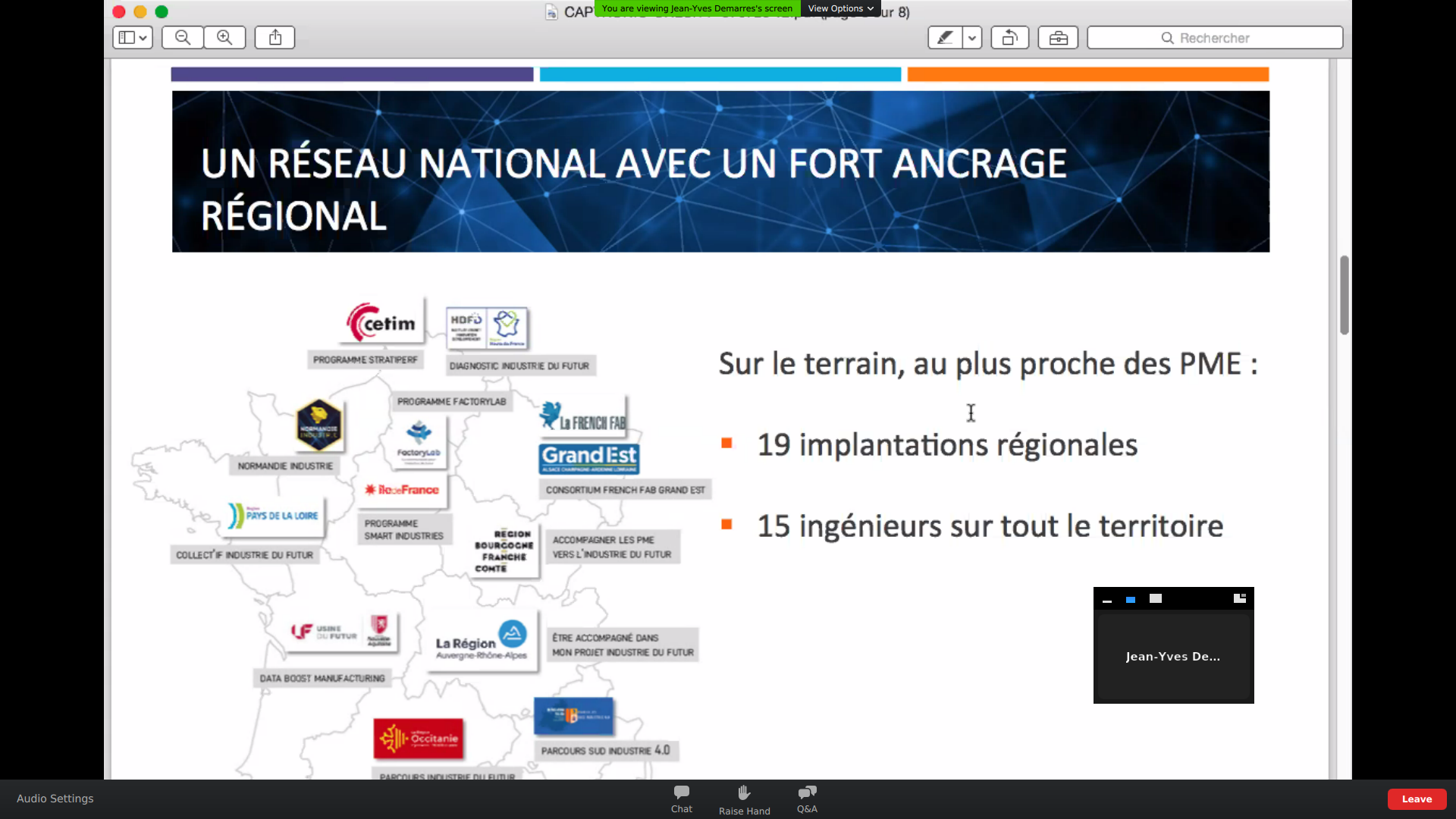1456x819 pixels.
Task: Click 'ÊTRE ACCOMPAGNÉ DANS MON PROJET' label
Action: 623,645
